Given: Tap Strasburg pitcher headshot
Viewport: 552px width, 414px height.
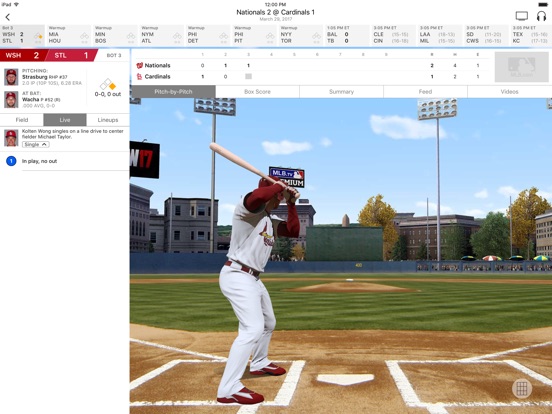Looking at the screenshot, I should 11,77.
